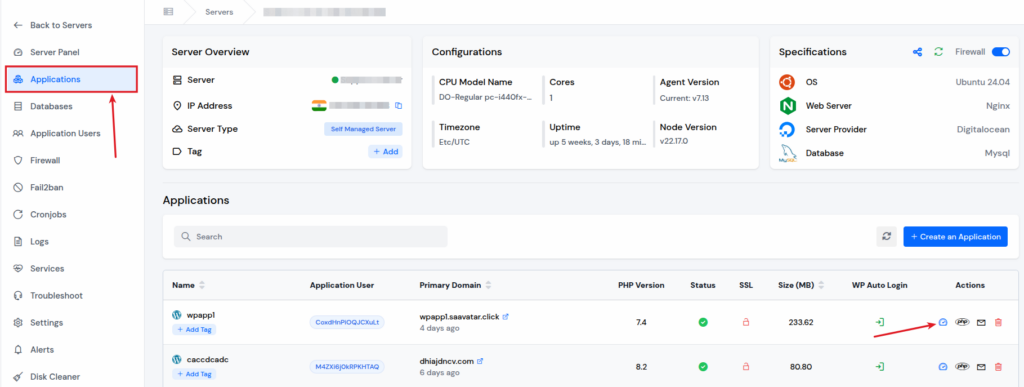Open wpapp1 application dashboard icon
The image size is (1024, 387).
pos(942,322)
